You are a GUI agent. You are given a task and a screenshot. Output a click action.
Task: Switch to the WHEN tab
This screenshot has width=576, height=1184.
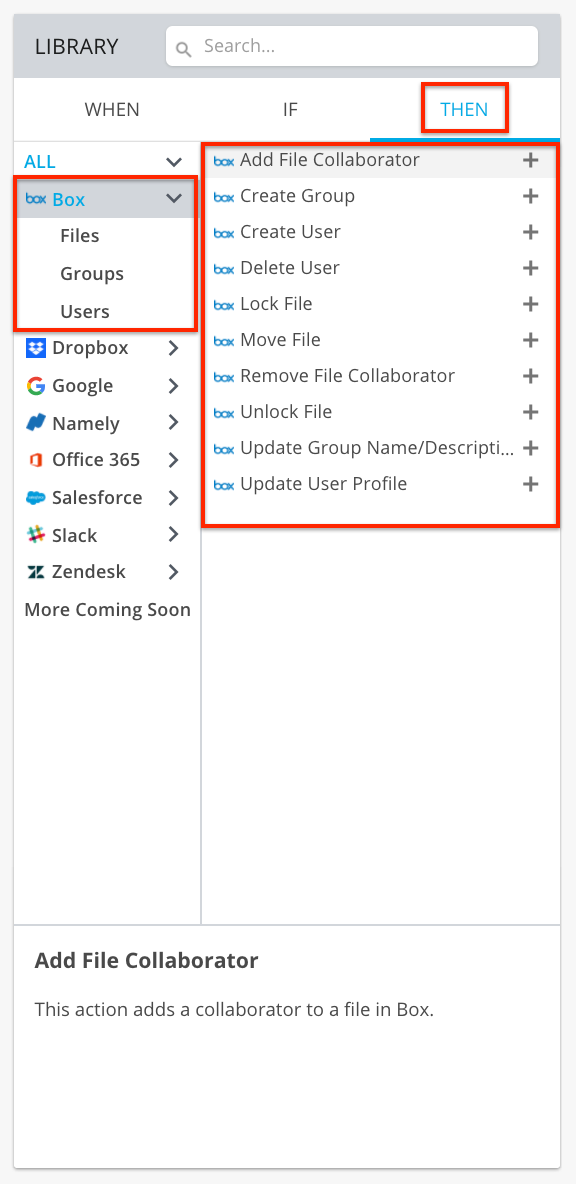[112, 109]
